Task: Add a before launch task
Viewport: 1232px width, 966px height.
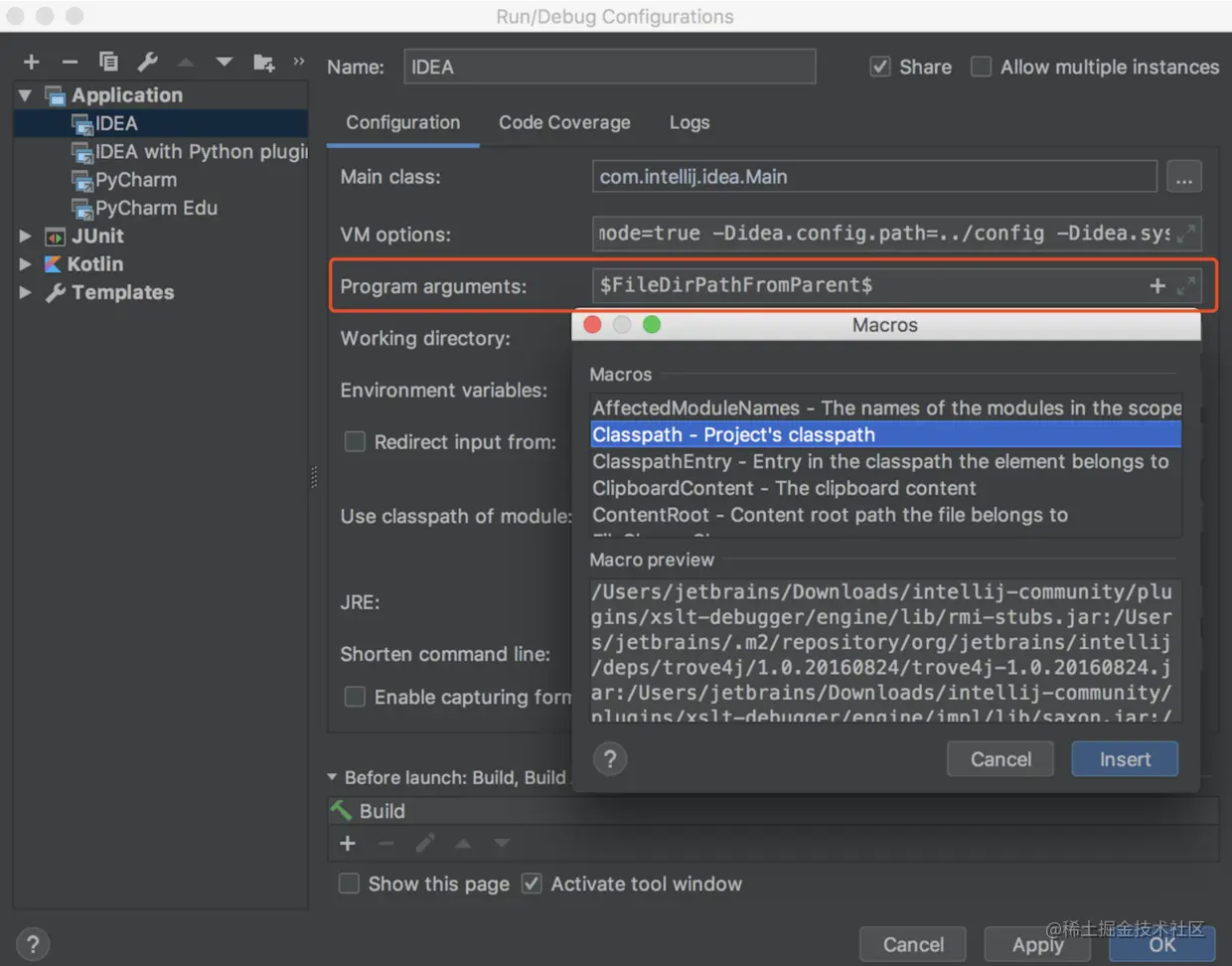Action: (x=347, y=843)
